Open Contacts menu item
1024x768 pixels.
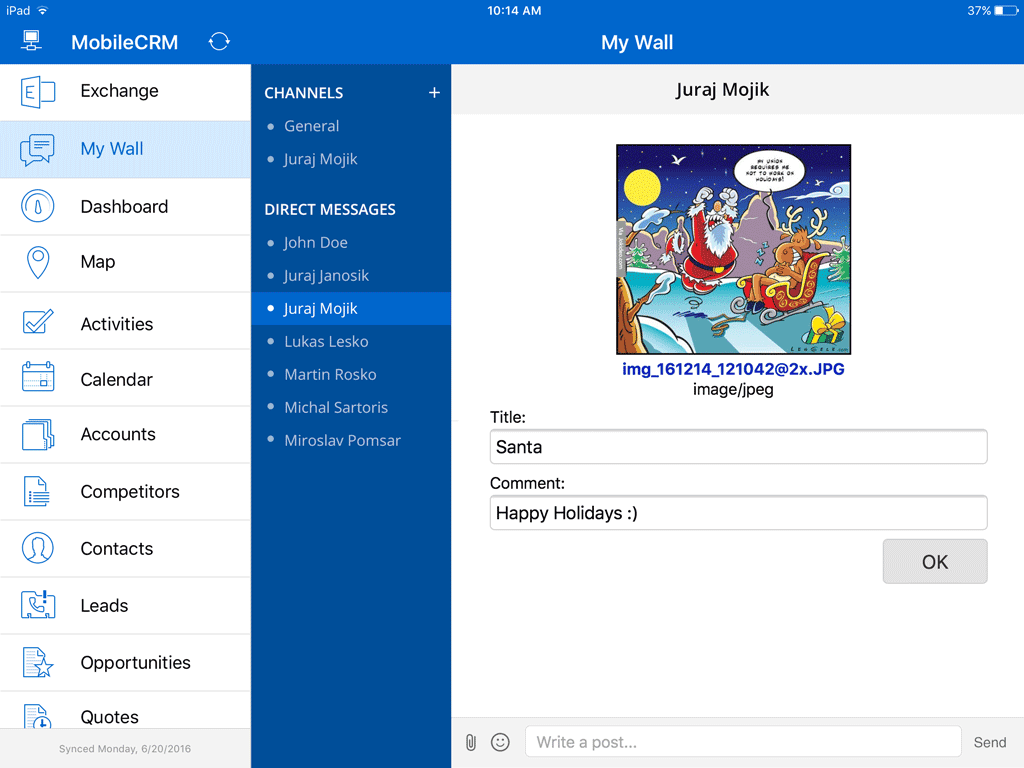pos(116,548)
